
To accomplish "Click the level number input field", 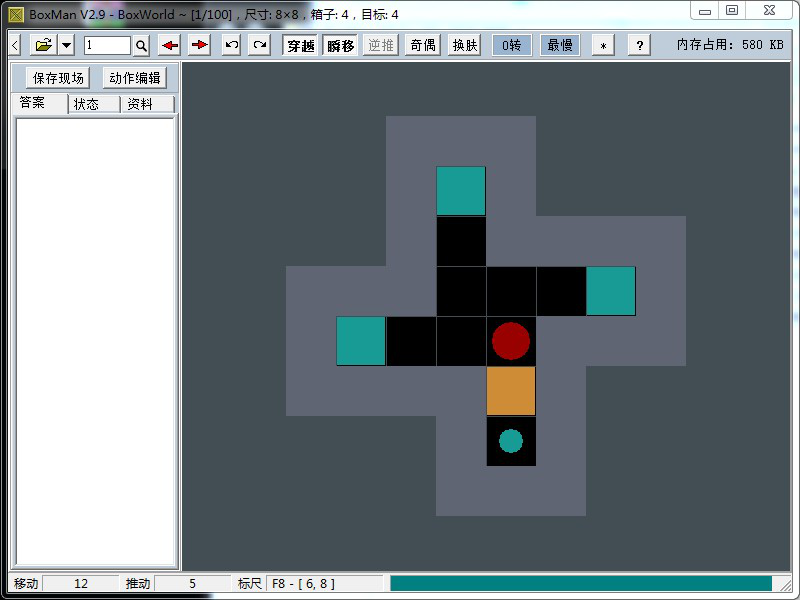I will [107, 45].
